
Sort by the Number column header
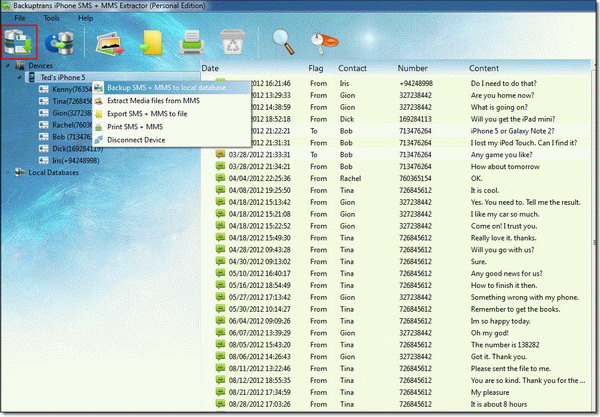[412, 68]
